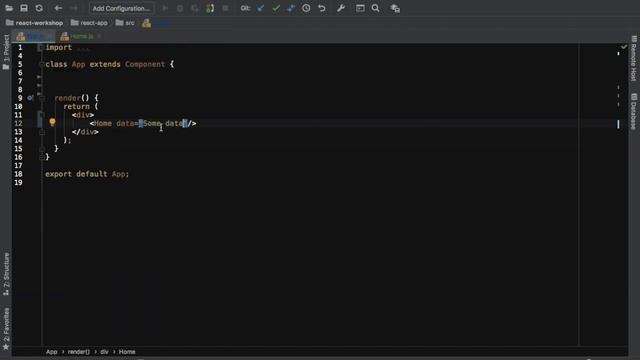Image resolution: width=640 pixels, height=360 pixels.
Task: Click the scrollbar marker at line 12
Action: (x=618, y=124)
